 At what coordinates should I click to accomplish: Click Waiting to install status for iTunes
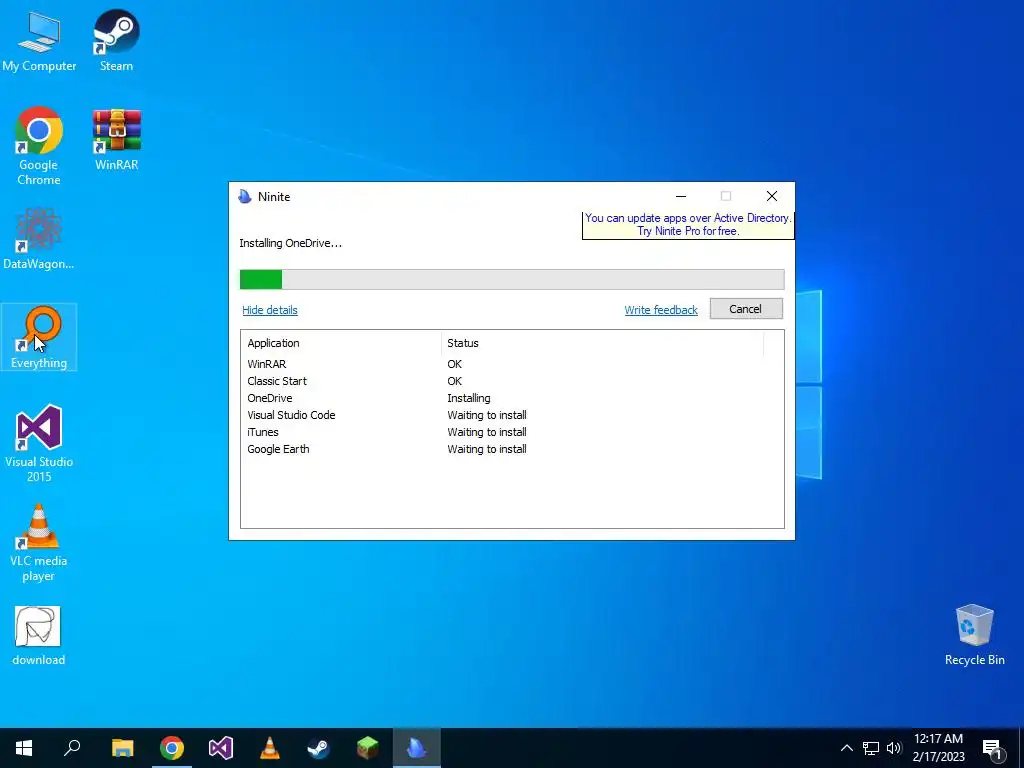point(487,432)
